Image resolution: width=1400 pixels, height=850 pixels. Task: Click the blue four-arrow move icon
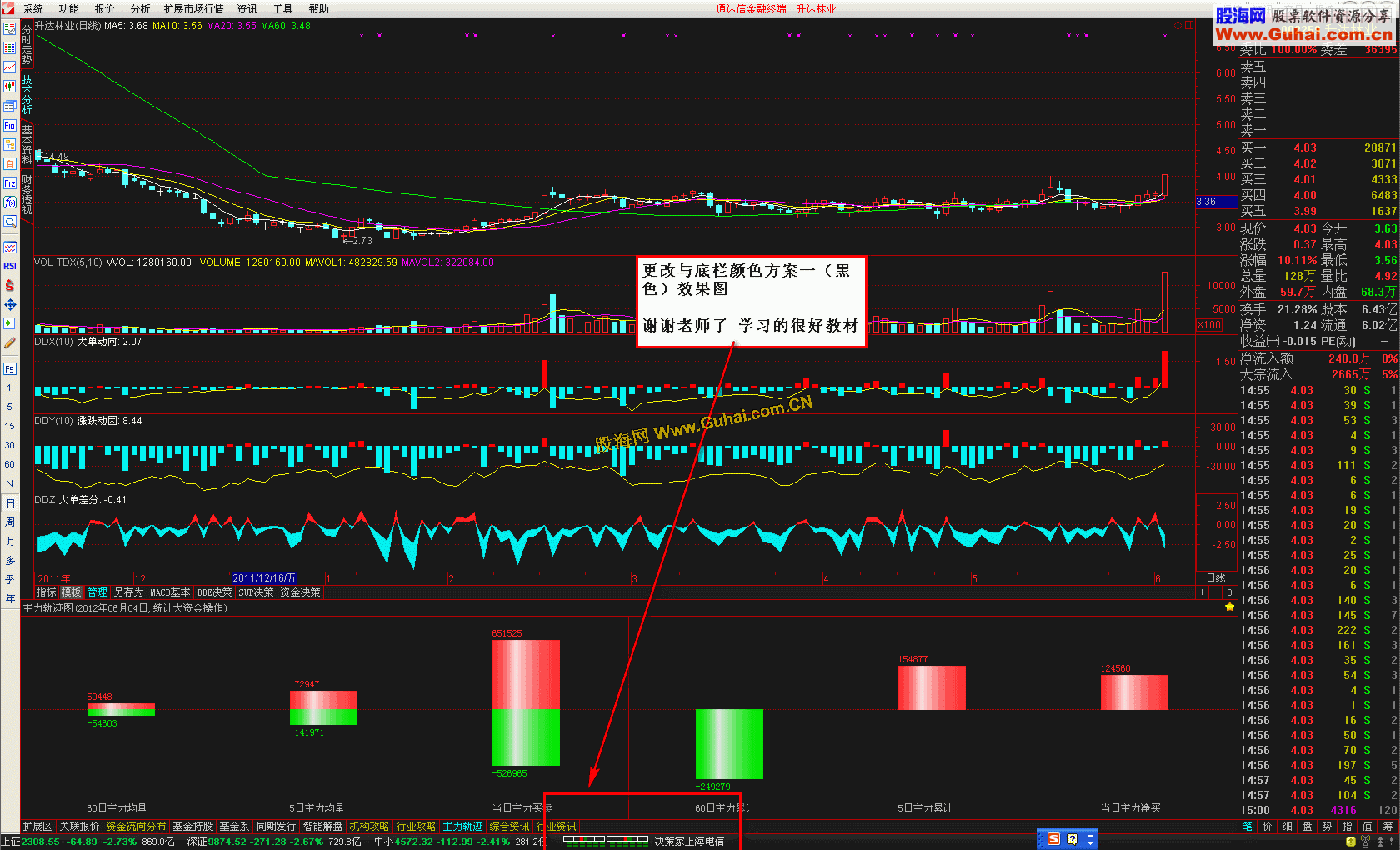(10, 304)
